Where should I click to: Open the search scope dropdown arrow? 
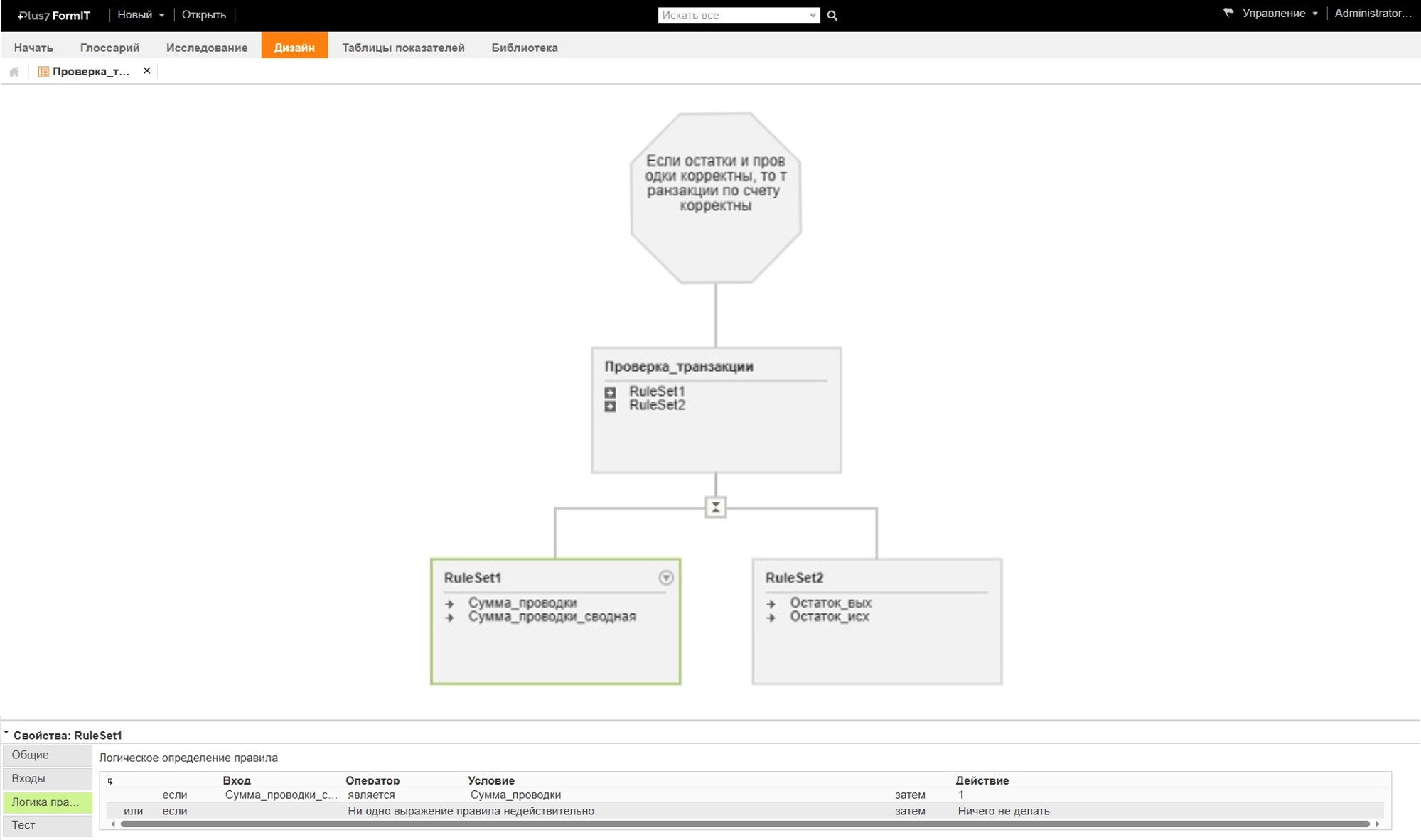pyautogui.click(x=813, y=16)
